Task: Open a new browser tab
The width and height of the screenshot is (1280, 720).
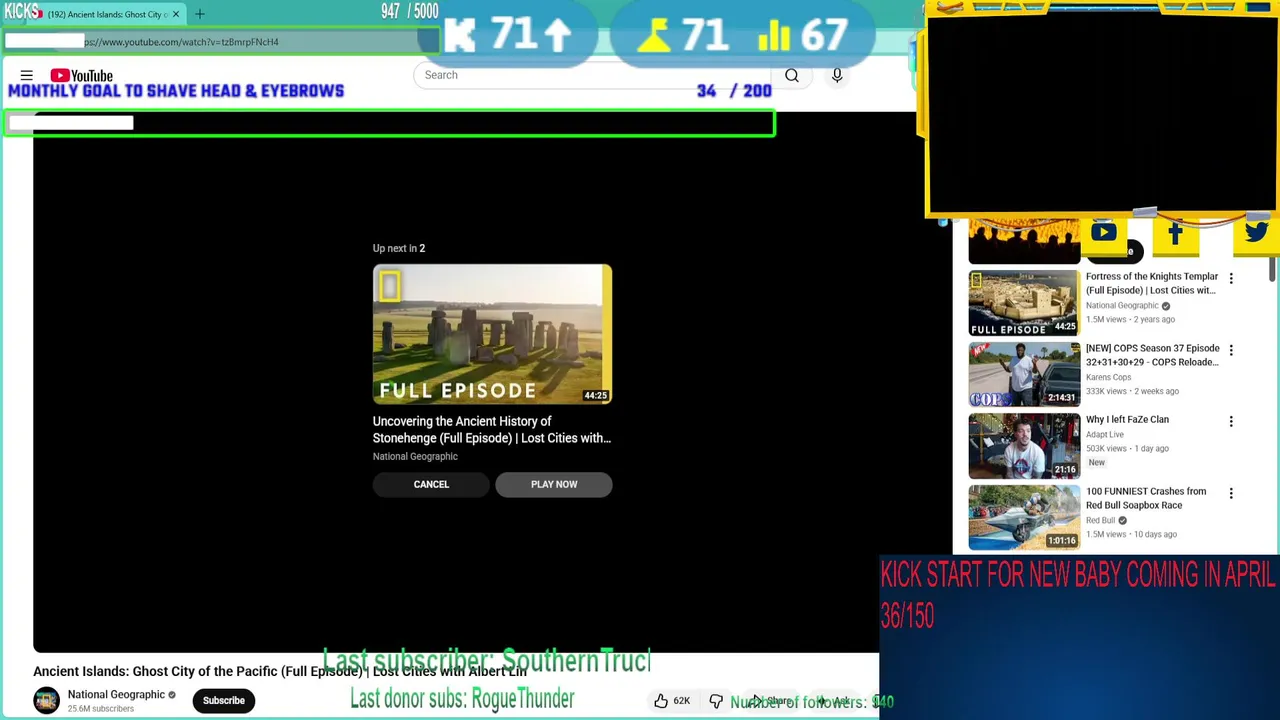Action: [199, 14]
